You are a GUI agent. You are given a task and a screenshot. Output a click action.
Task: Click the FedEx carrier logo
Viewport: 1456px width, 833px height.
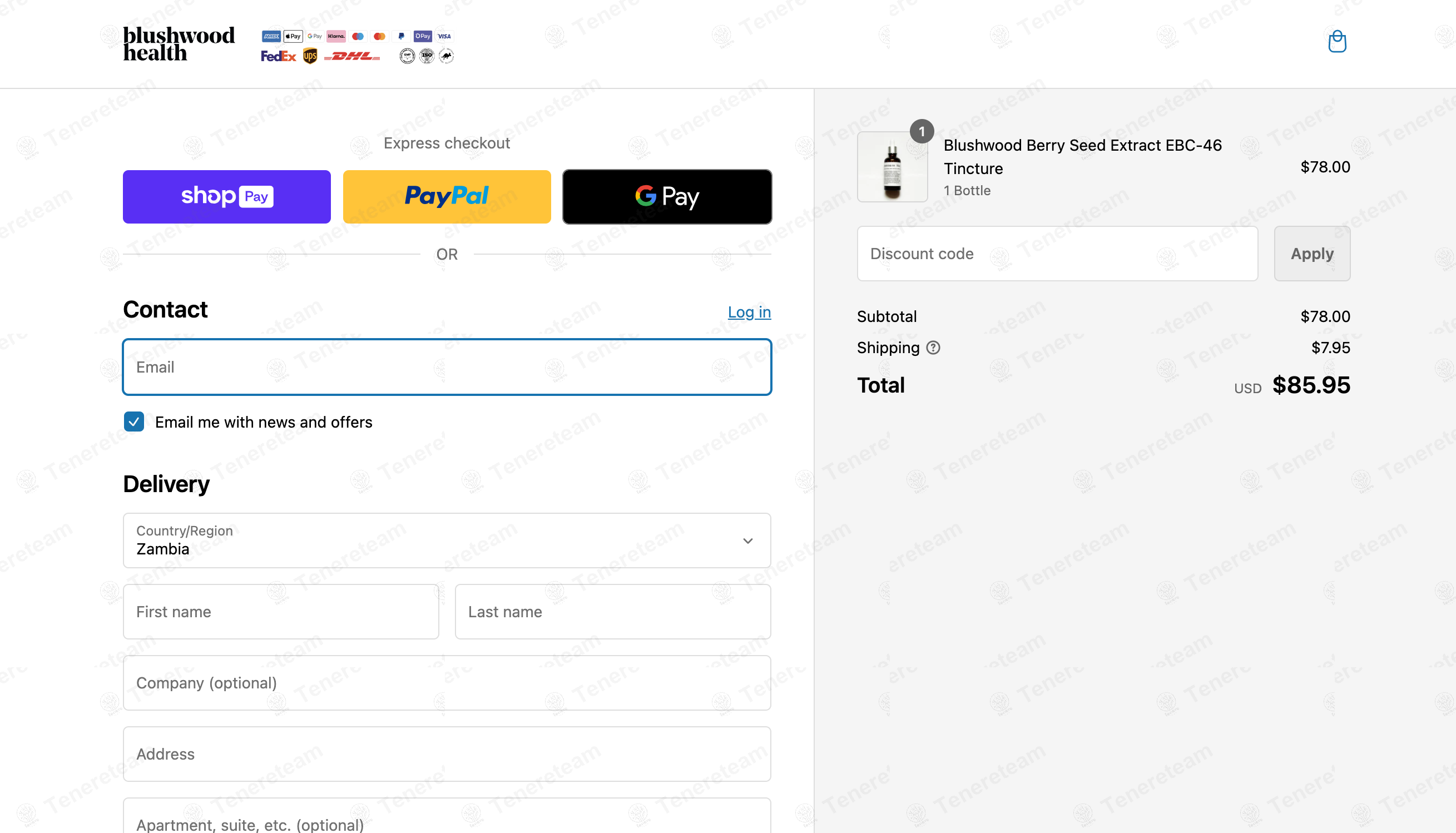[x=279, y=56]
